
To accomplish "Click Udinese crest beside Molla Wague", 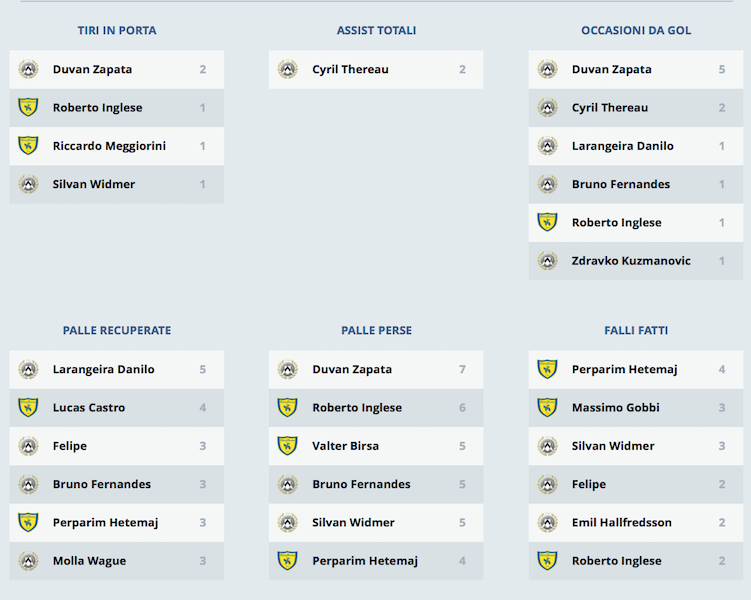I will click(28, 561).
